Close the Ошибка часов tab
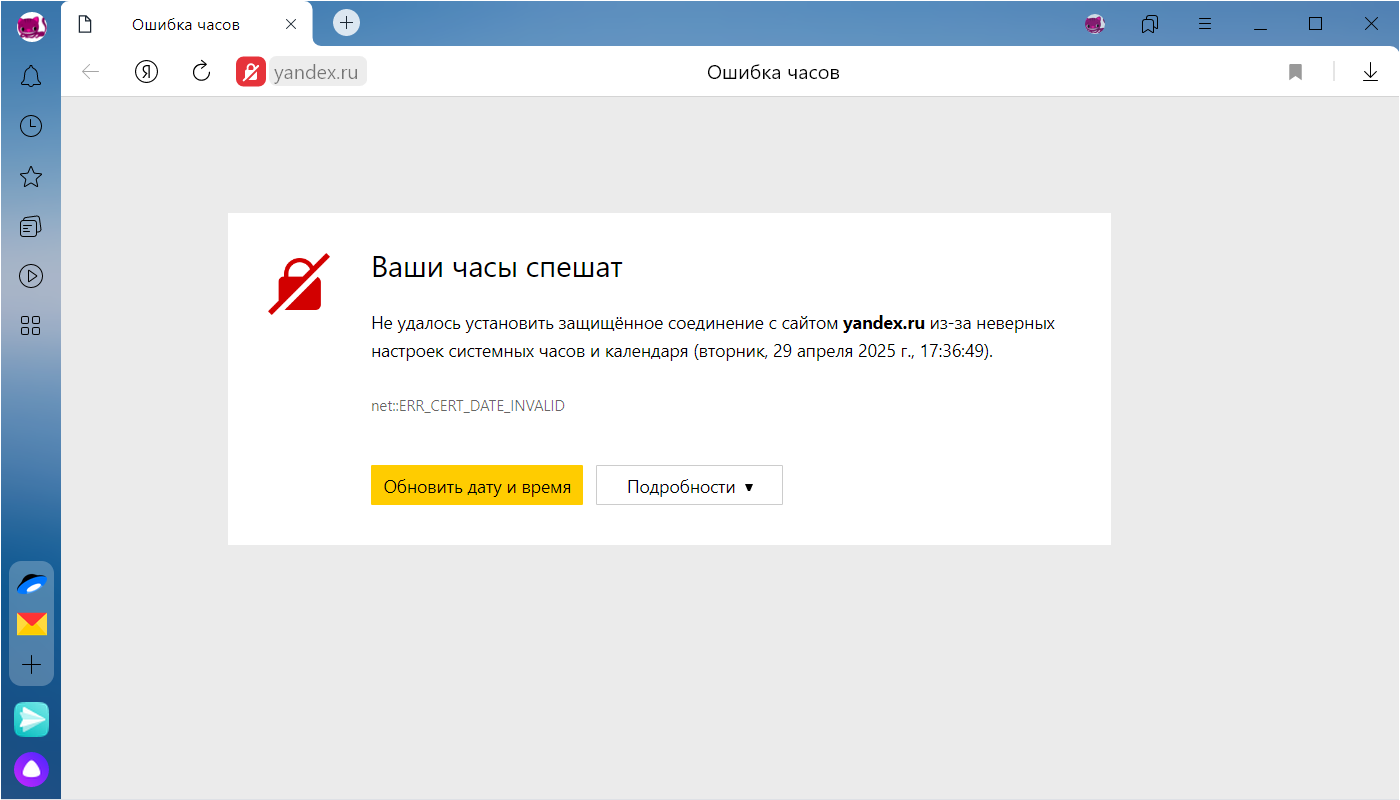The image size is (1400, 800). point(291,25)
